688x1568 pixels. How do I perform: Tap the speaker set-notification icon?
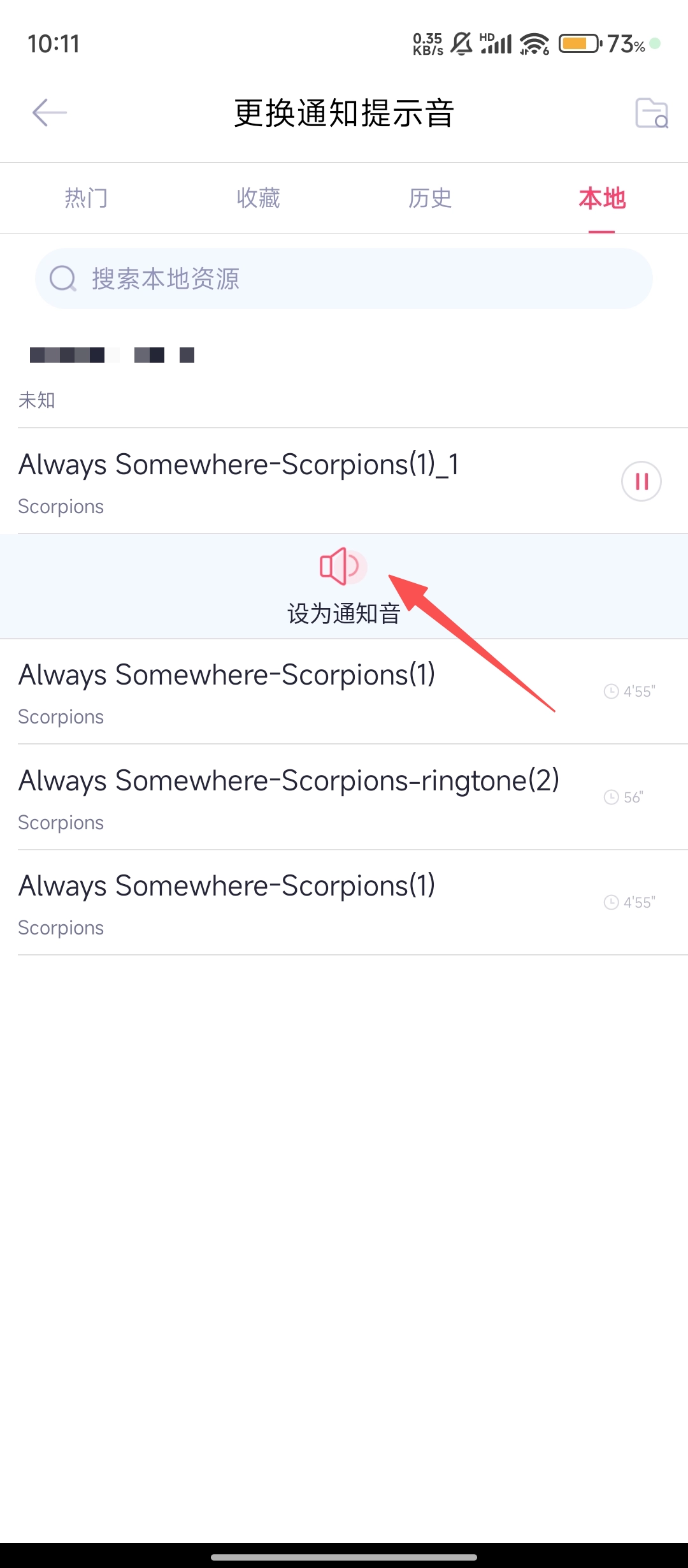click(343, 566)
